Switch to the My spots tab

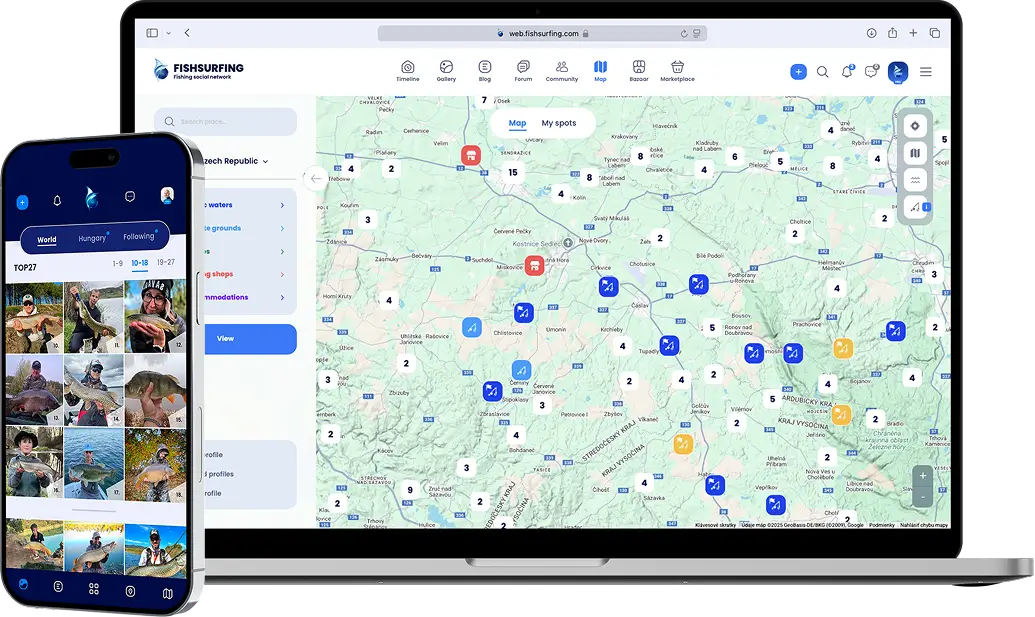click(559, 123)
